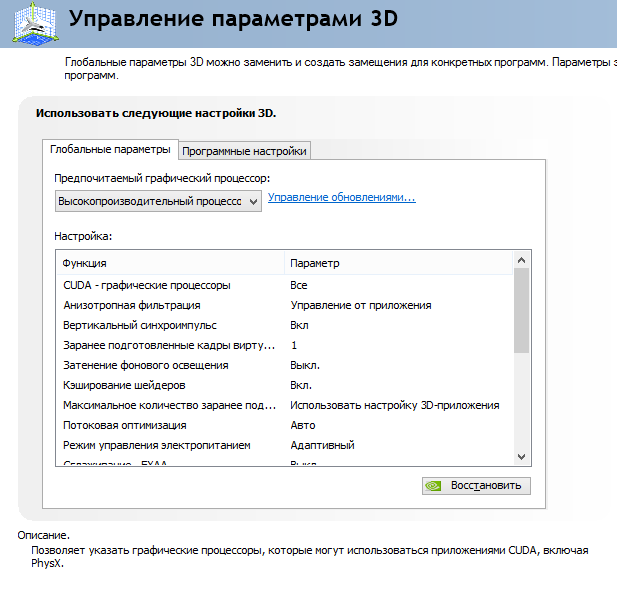Click the value 1 for pre-rendered frames

tap(294, 346)
